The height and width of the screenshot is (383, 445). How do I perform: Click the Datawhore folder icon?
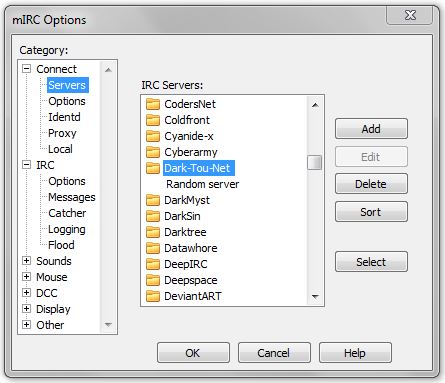(x=153, y=248)
